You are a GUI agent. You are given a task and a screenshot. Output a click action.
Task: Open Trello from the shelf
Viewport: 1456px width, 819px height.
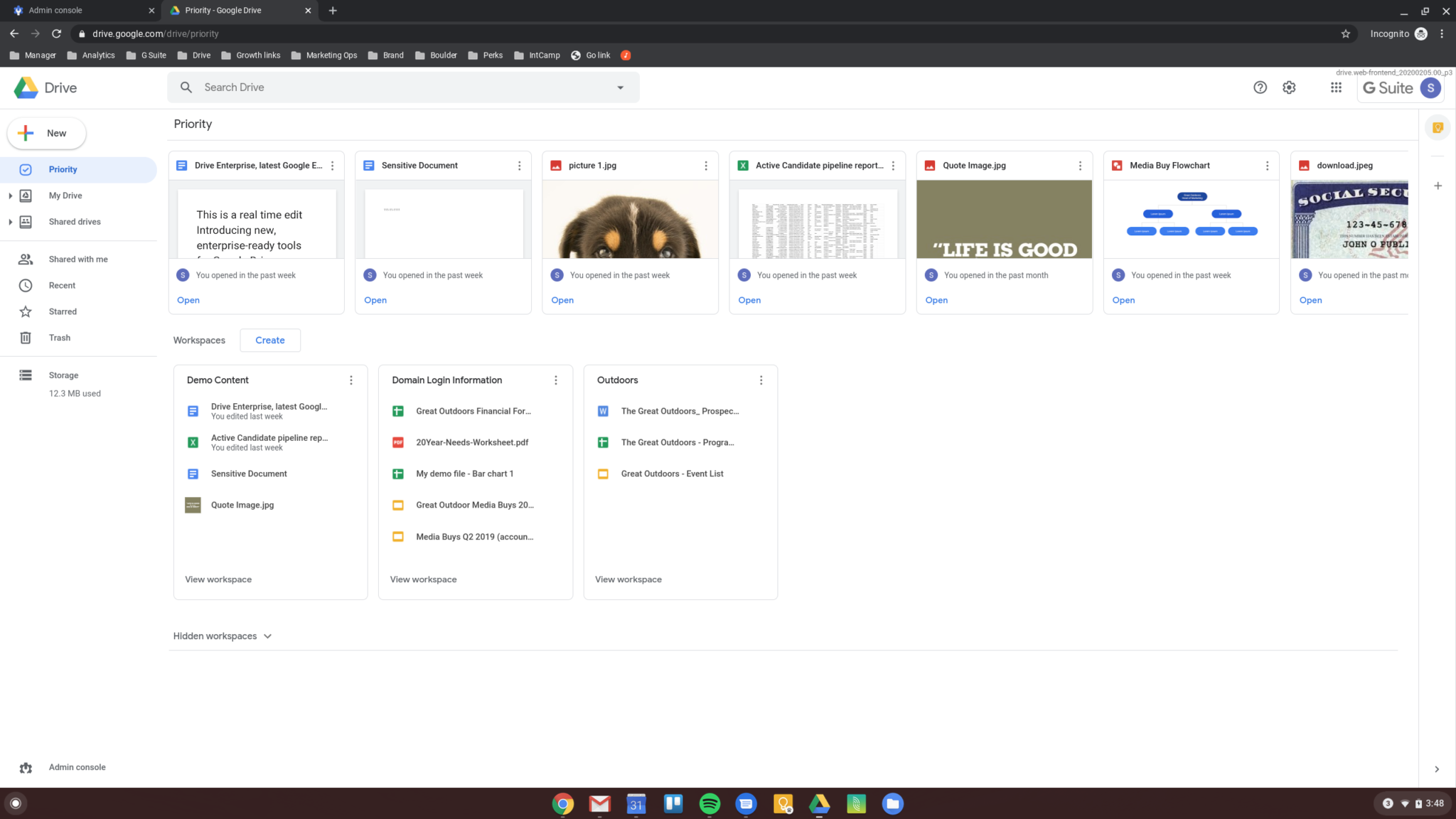pyautogui.click(x=673, y=804)
